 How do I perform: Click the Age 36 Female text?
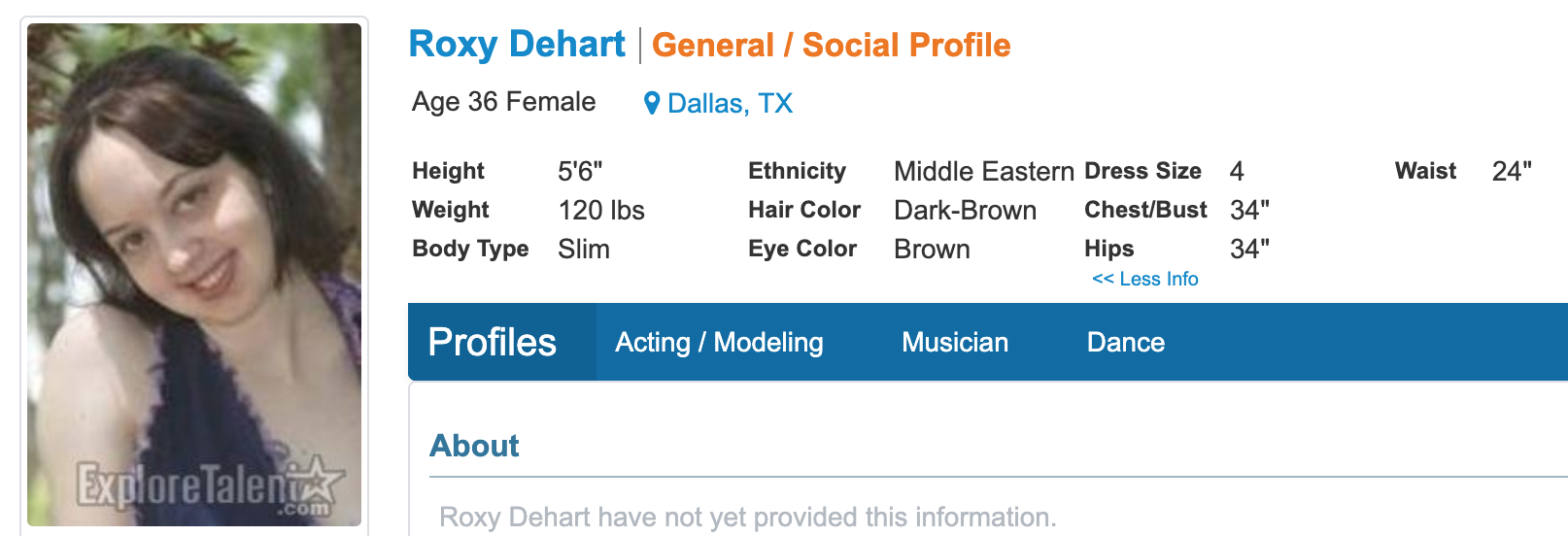coord(503,102)
